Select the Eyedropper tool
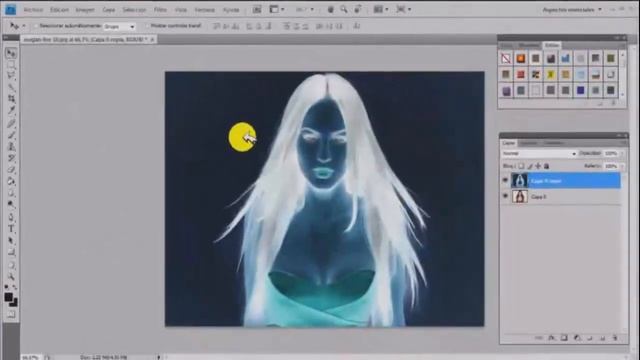Viewport: 640px width, 360px height. (x=11, y=110)
